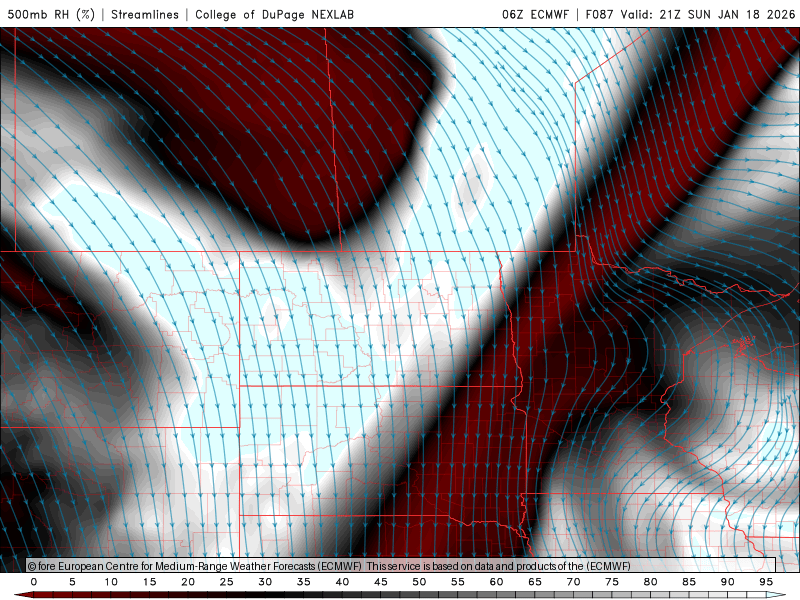This screenshot has width=800, height=600.
Task: Click the '5' label on the RH scale
Action: coord(72,582)
